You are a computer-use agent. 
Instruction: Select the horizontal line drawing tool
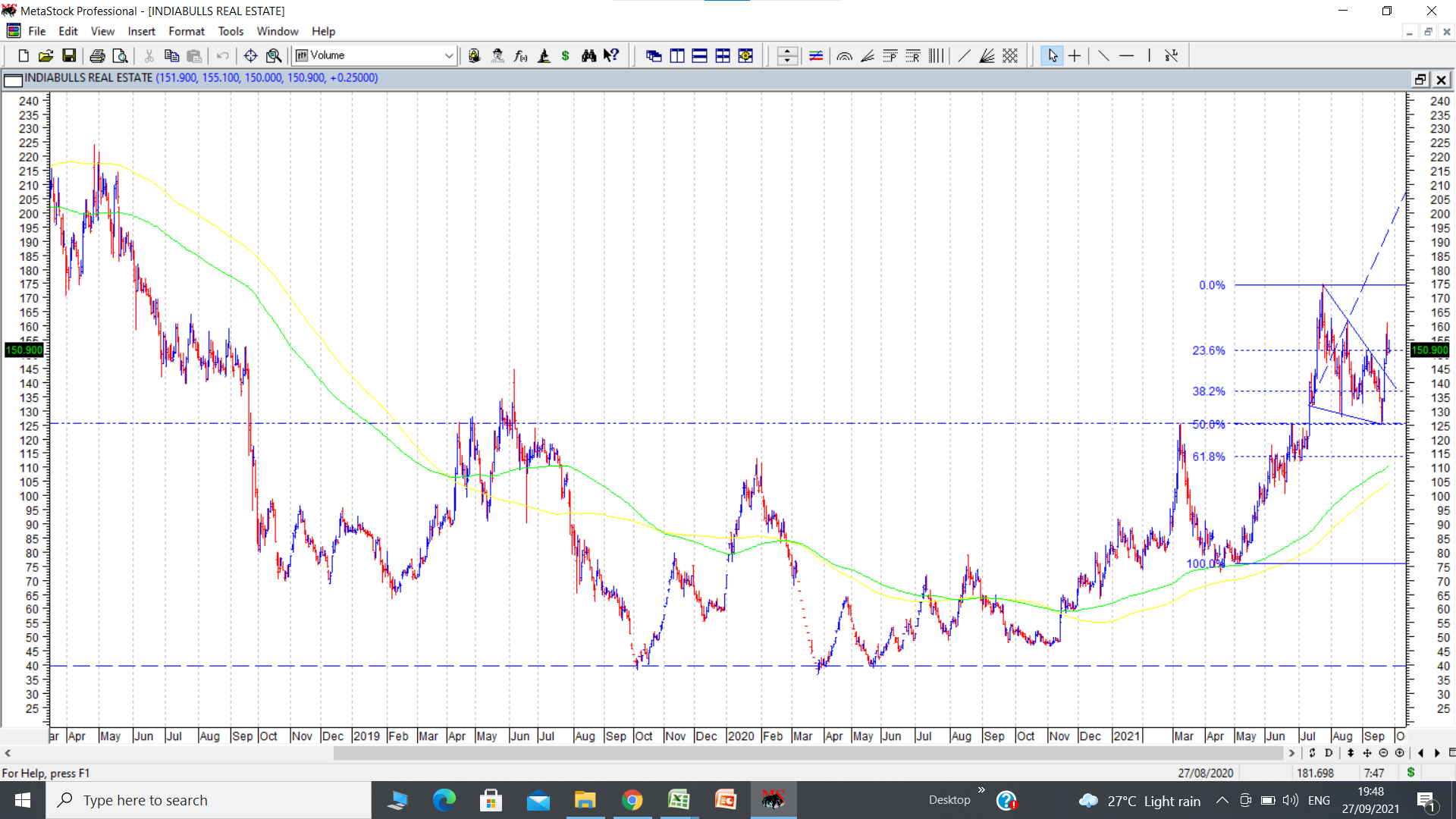tap(1126, 55)
